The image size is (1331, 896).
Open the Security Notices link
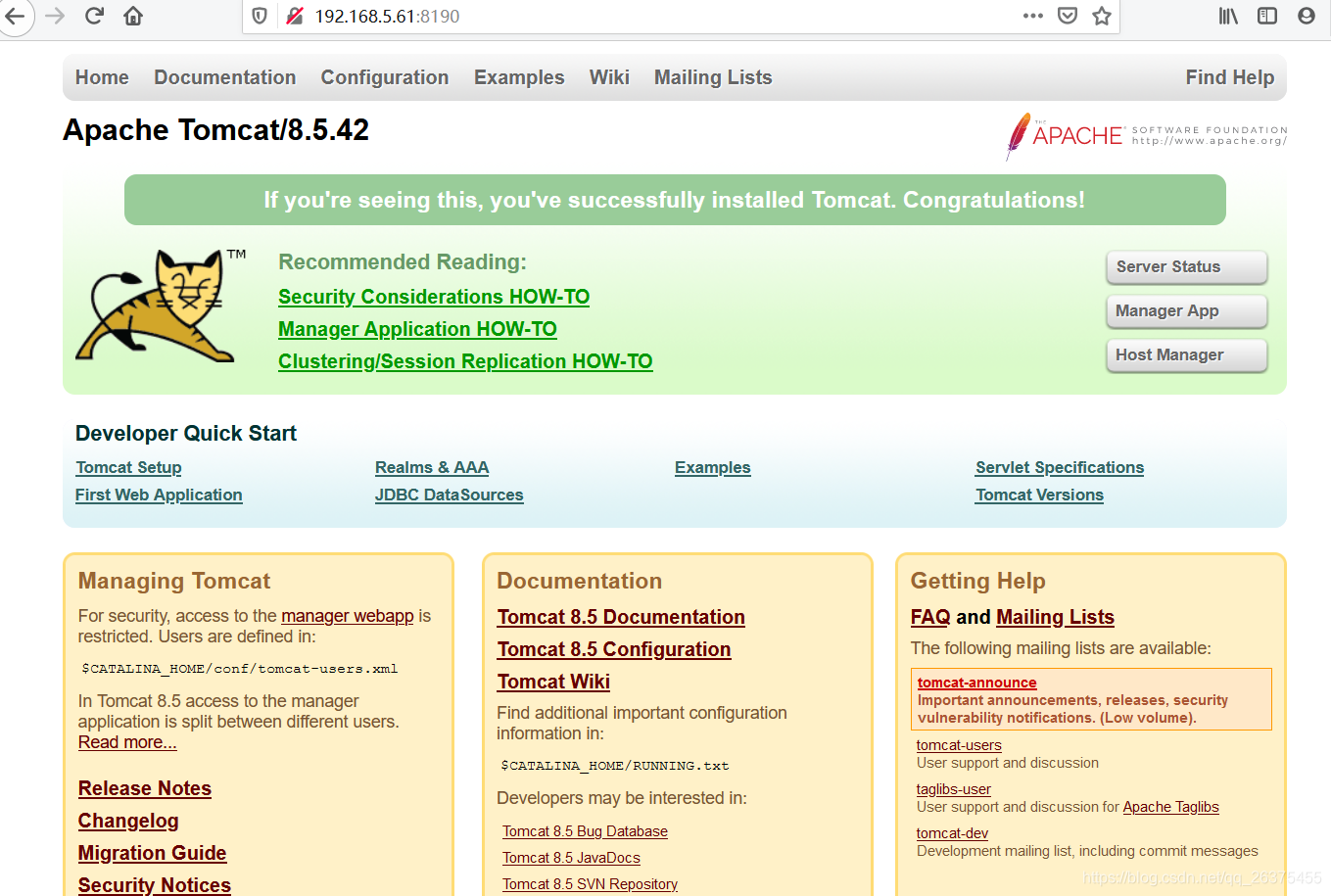(x=155, y=884)
